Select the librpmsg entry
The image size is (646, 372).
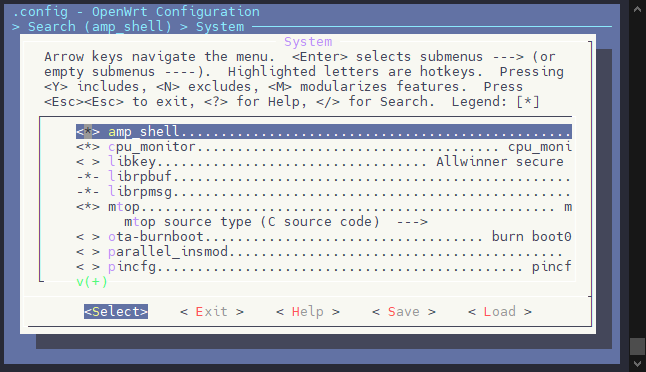coord(324,192)
